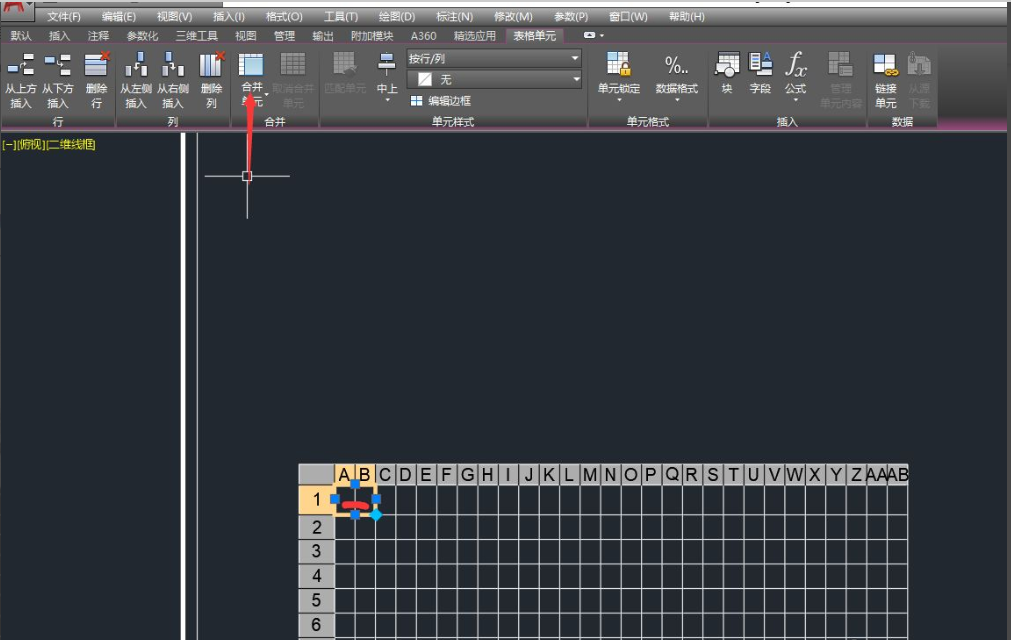Screen dimensions: 1011x640
Task: Open the 修改(M) menu
Action: coord(513,17)
